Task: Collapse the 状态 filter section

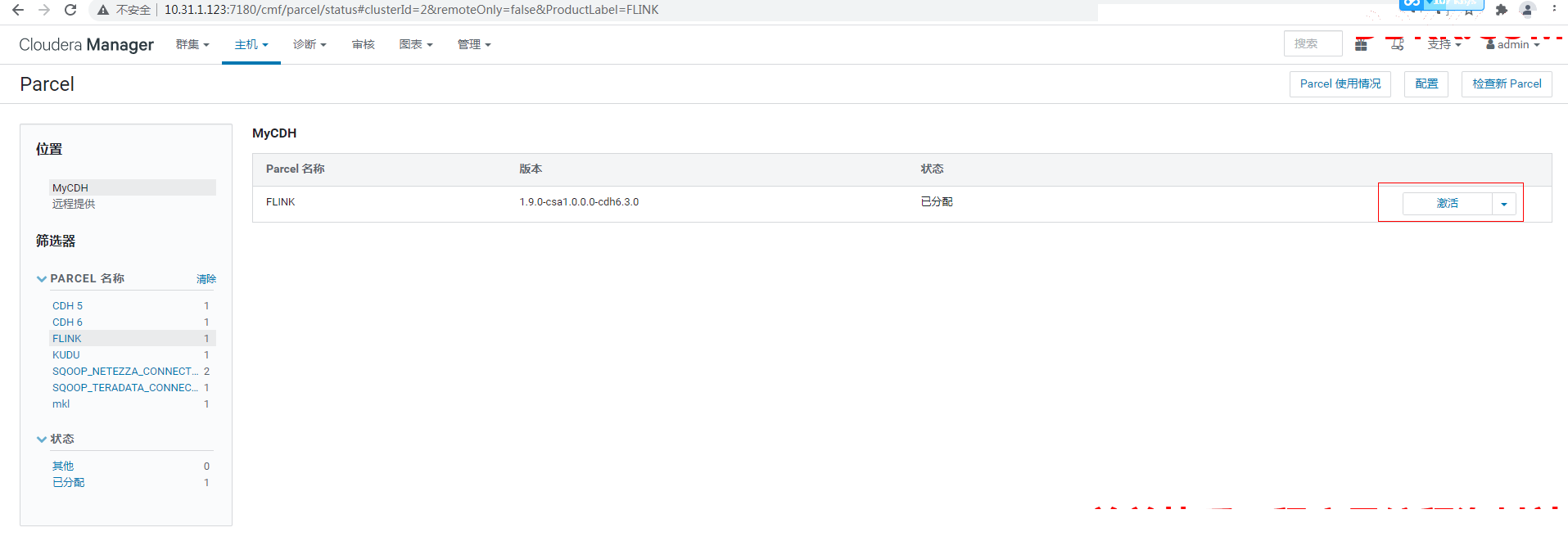Action: pyautogui.click(x=42, y=440)
